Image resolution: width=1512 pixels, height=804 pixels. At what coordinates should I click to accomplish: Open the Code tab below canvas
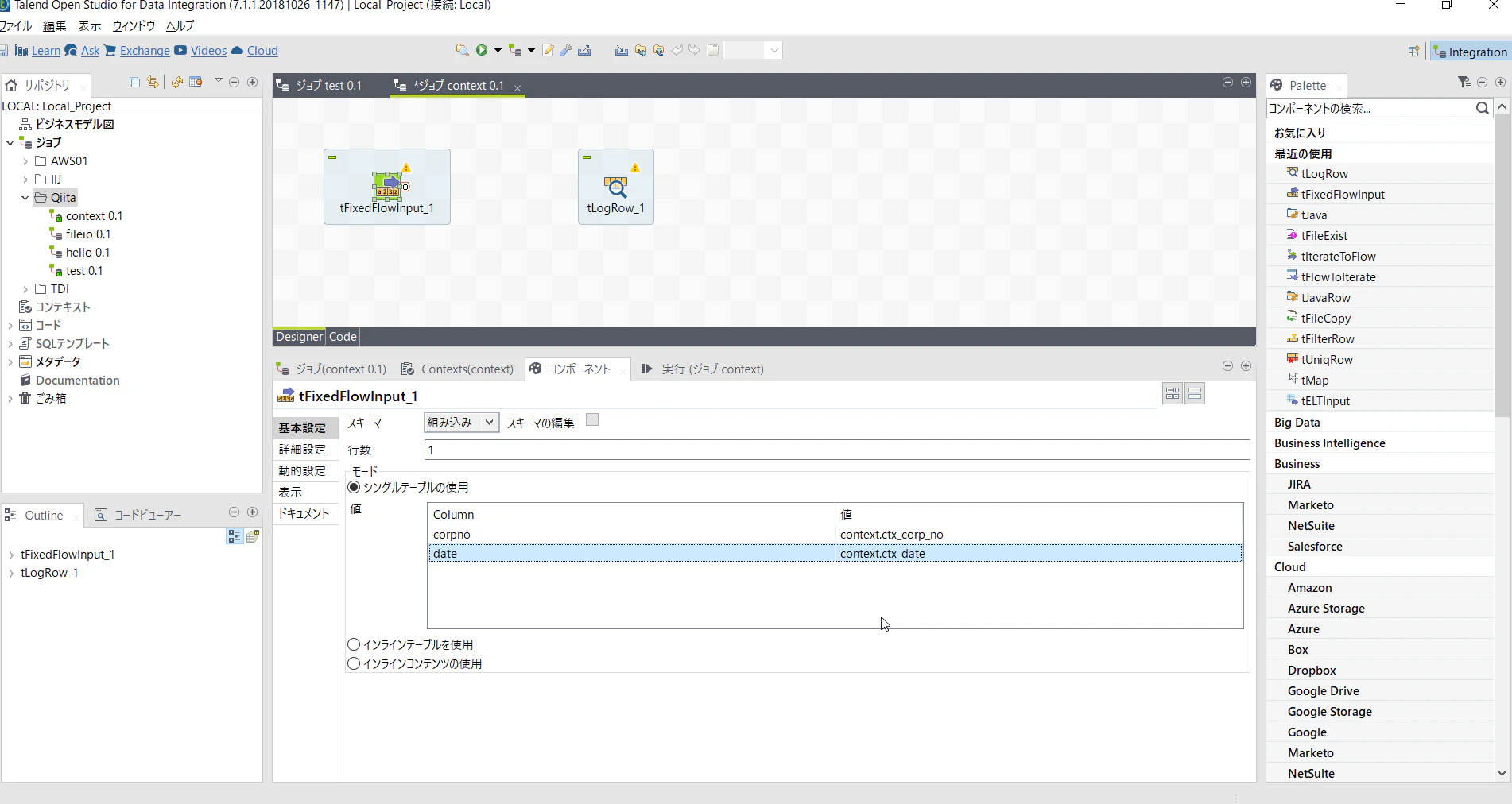tap(343, 337)
